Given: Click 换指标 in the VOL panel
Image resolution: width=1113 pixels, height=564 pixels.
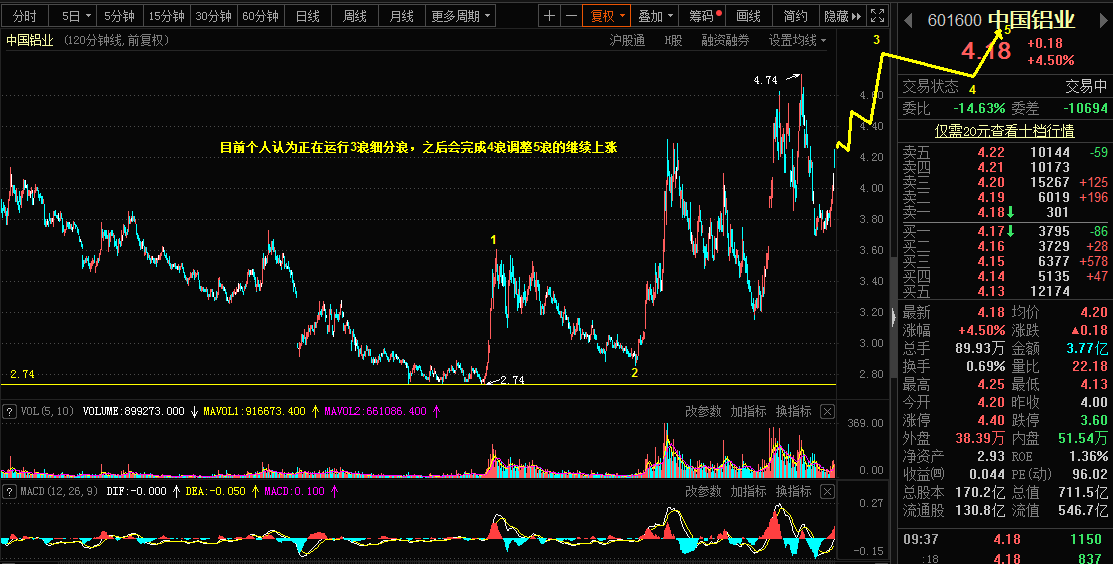Looking at the screenshot, I should [x=794, y=411].
